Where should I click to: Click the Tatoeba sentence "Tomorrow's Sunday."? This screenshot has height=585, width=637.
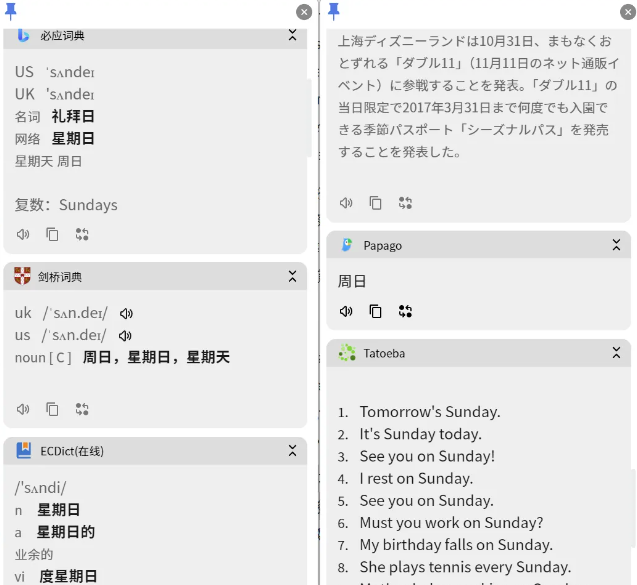430,412
